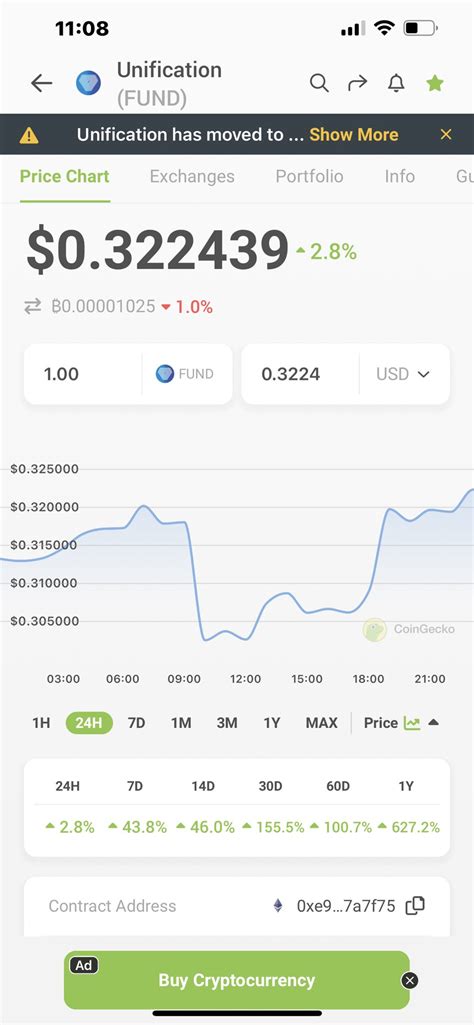Image resolution: width=474 pixels, height=1025 pixels.
Task: Toggle the green favorite star
Action: 435,83
